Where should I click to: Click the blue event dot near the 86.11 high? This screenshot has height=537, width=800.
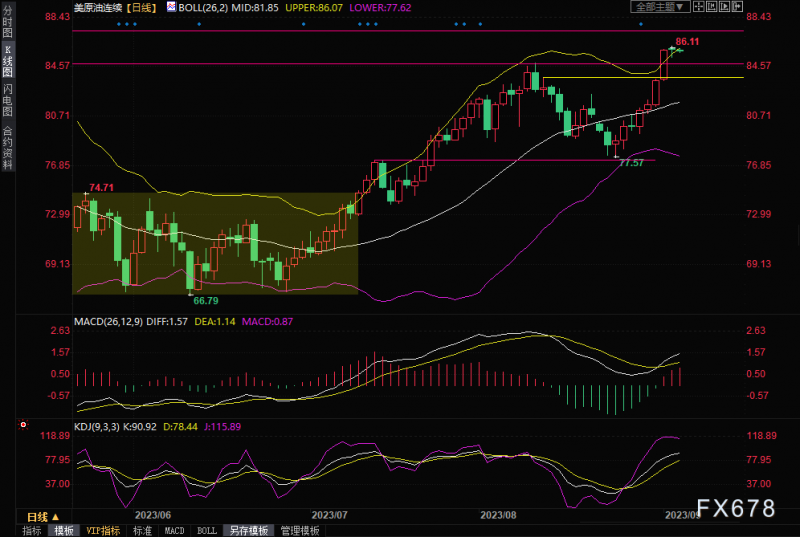click(x=641, y=24)
